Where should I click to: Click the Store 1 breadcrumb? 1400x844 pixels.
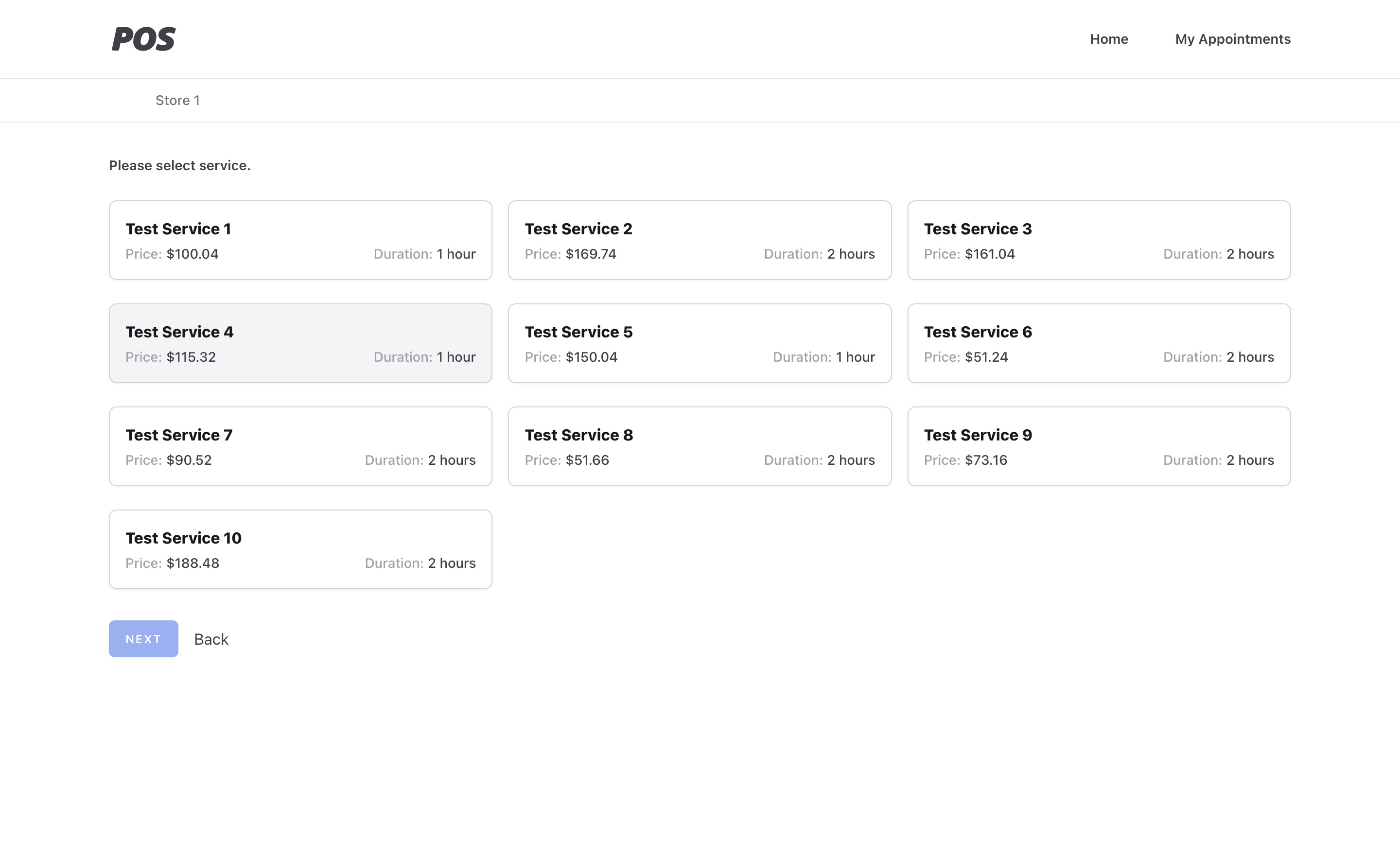point(177,101)
